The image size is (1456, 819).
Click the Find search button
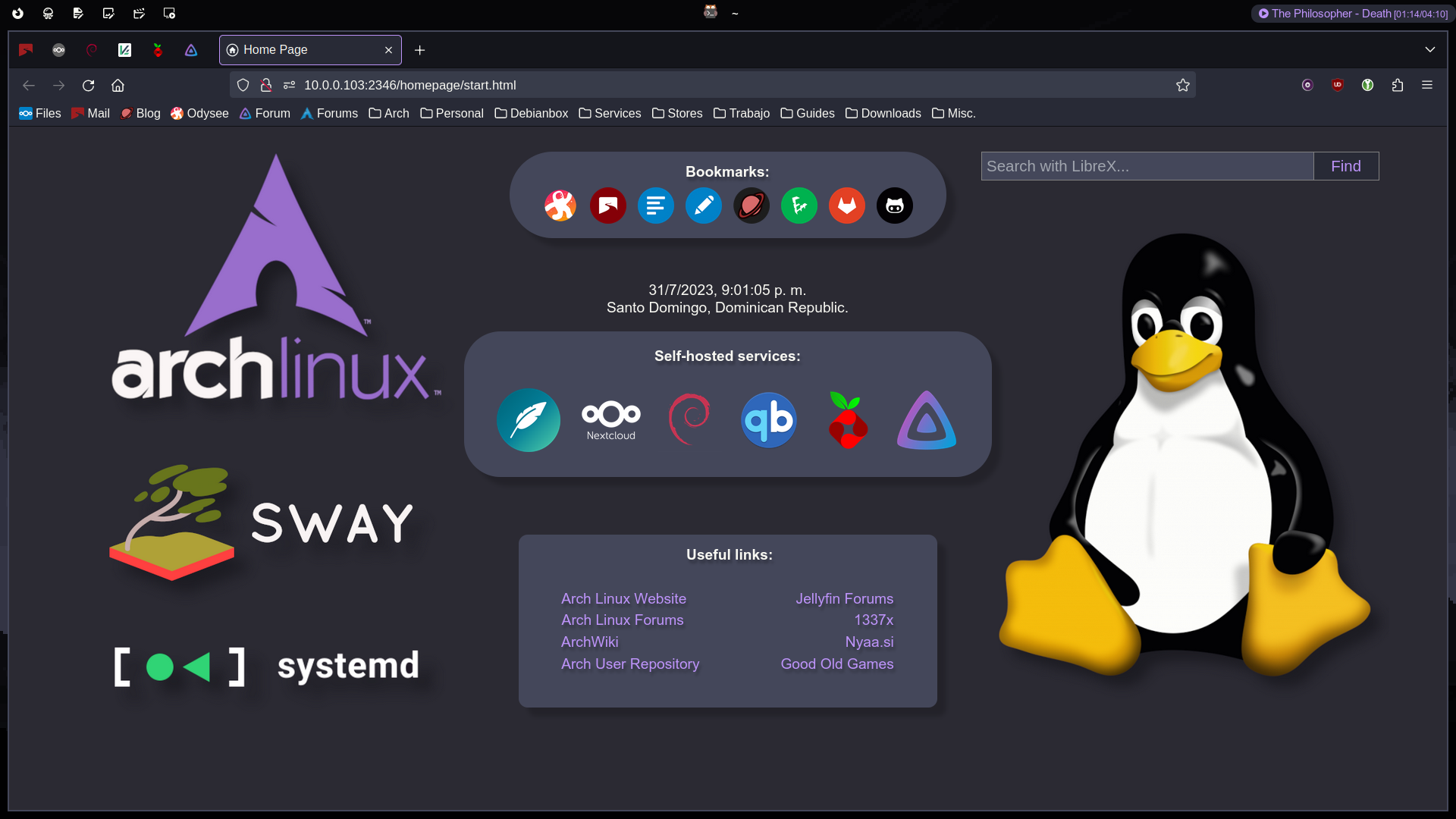(1346, 166)
